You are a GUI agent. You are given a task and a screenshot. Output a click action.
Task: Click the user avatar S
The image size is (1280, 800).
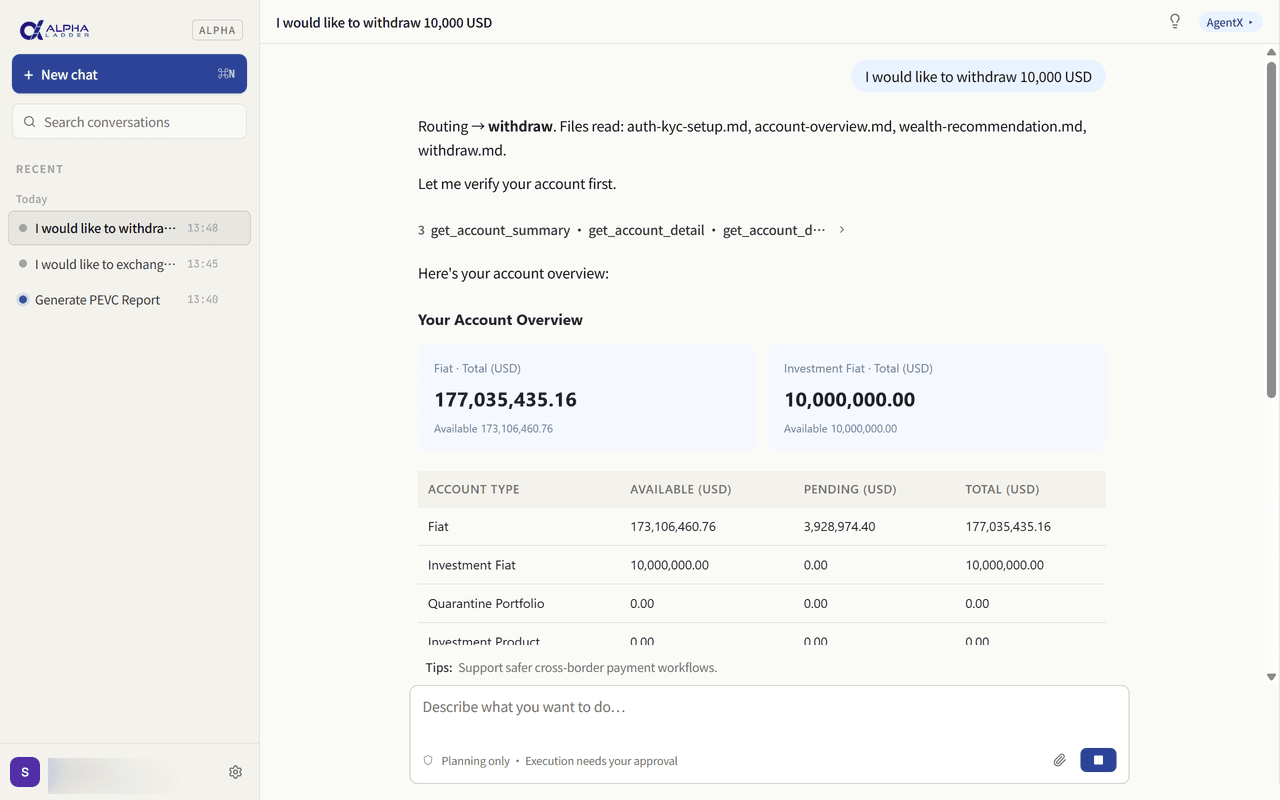[x=25, y=772]
